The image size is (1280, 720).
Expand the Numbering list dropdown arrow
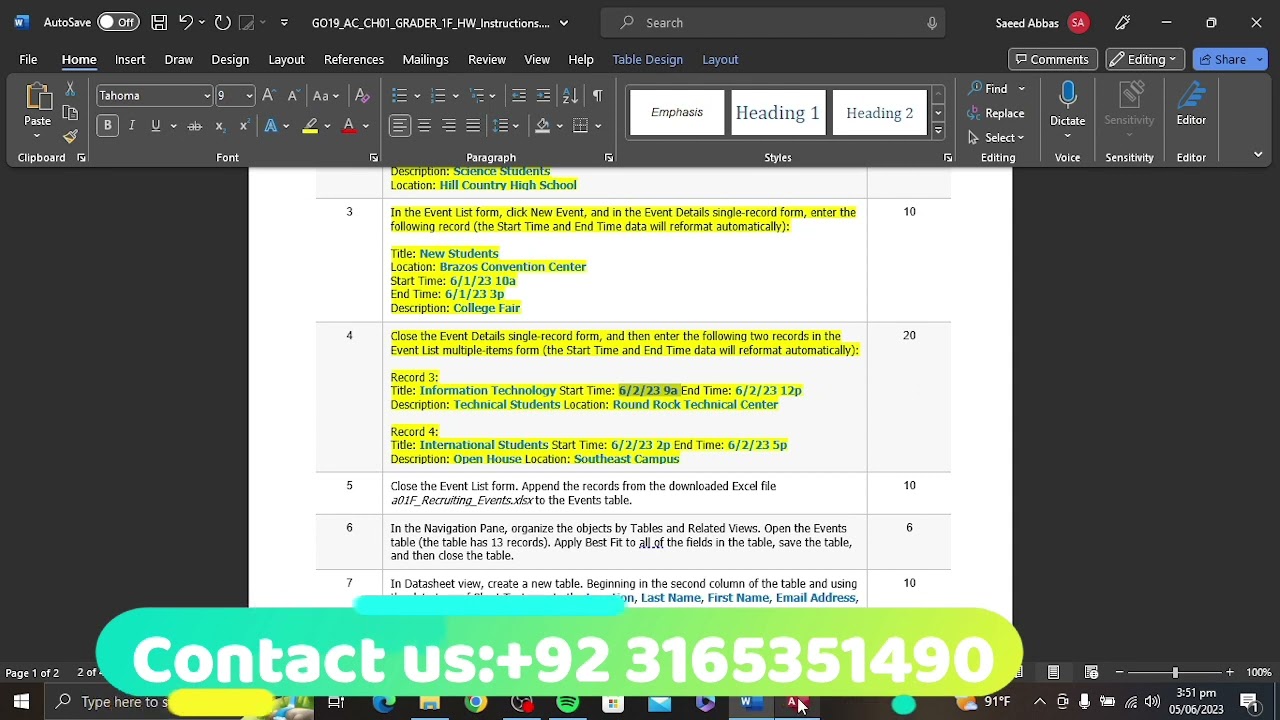[x=455, y=96]
